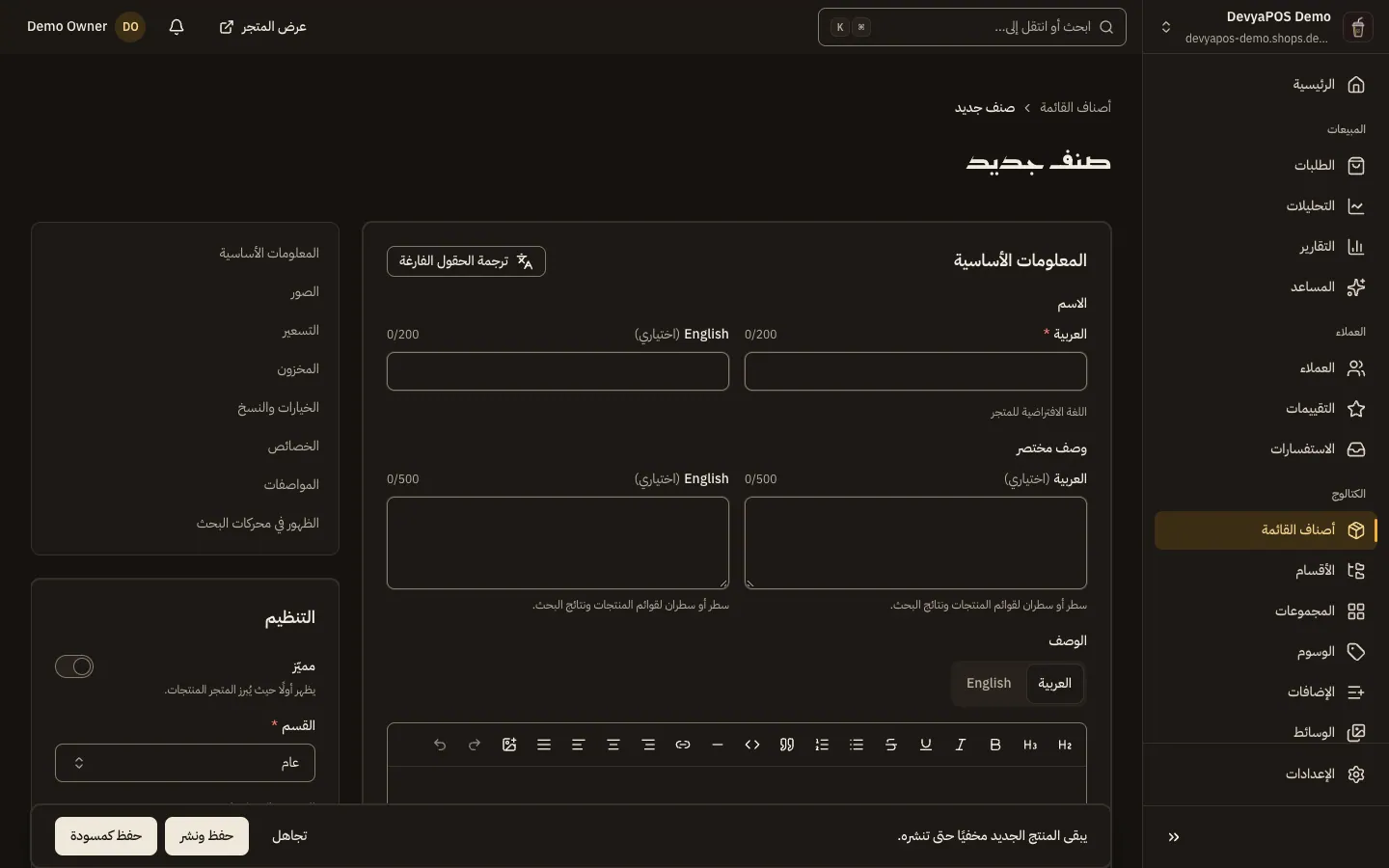This screenshot has height=868, width=1389.
Task: Switch description editor to العربية tab
Action: tap(1054, 684)
